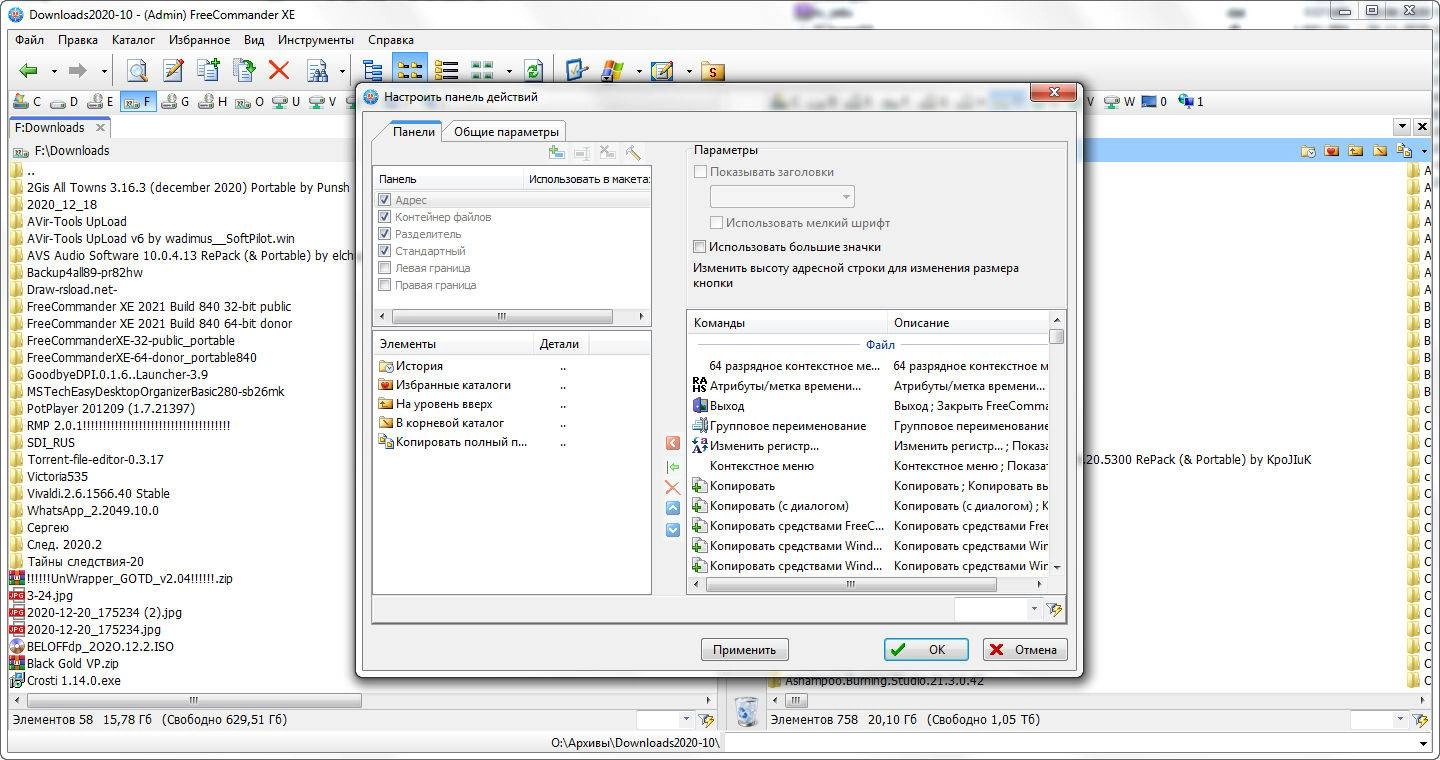Click the Отмена button
Screen dimensions: 1440x760
pos(1026,649)
